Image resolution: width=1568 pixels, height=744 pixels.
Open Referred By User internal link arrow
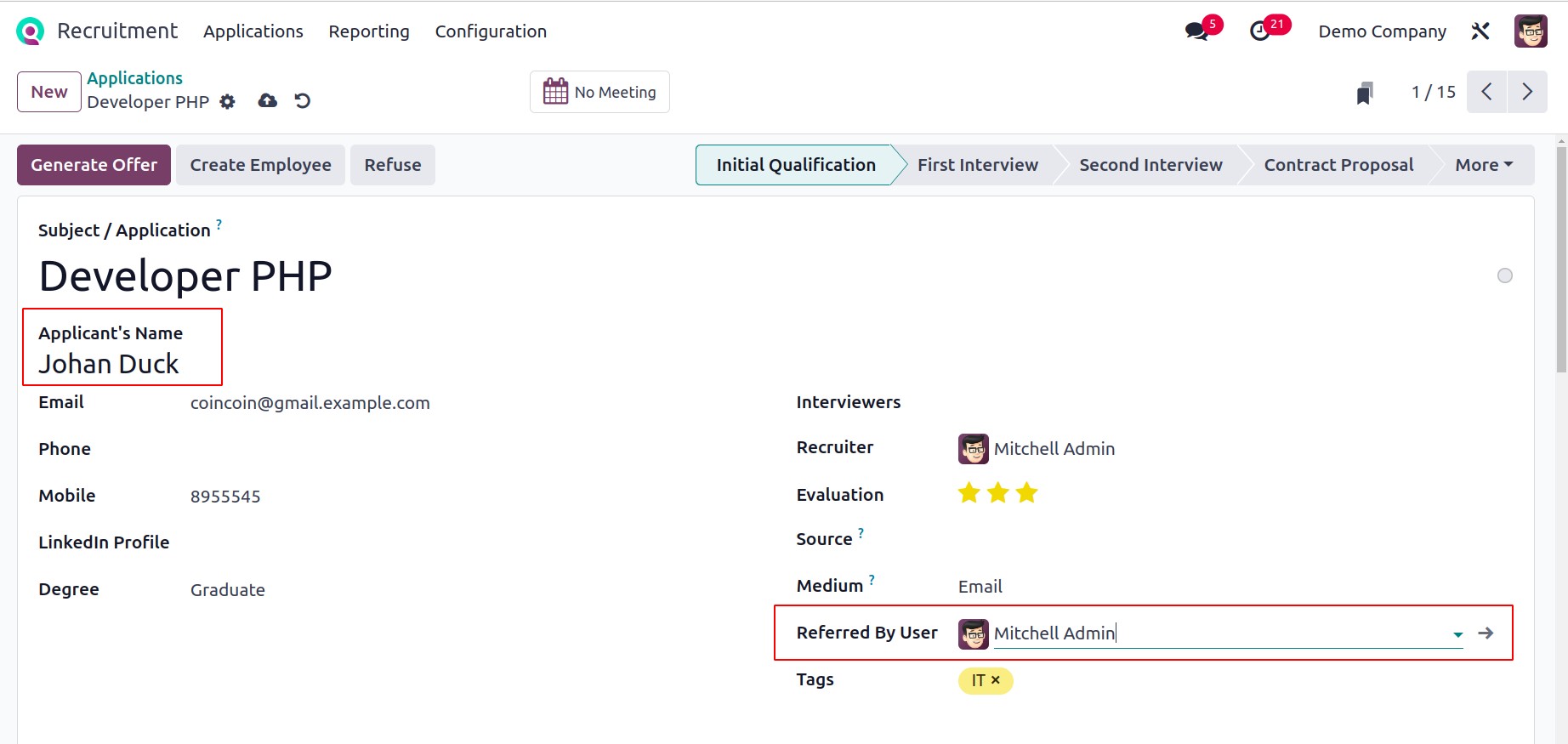pyautogui.click(x=1486, y=633)
